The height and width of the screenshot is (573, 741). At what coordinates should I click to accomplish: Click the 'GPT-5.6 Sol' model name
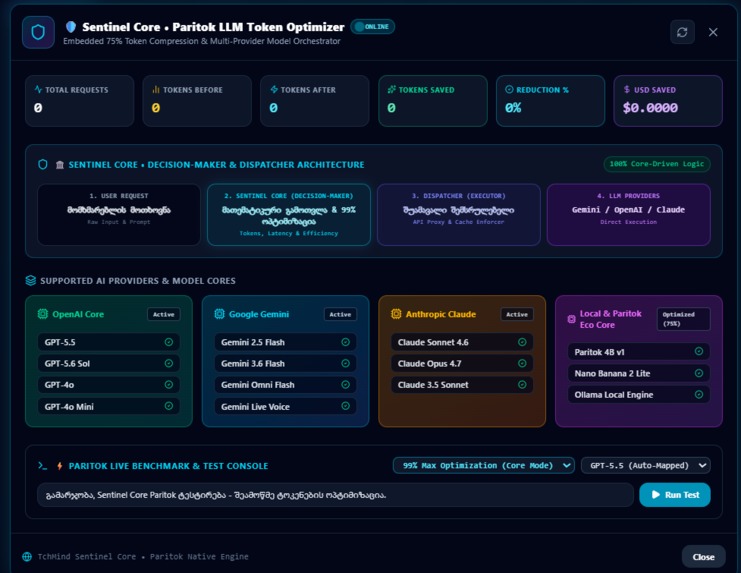click(x=67, y=363)
